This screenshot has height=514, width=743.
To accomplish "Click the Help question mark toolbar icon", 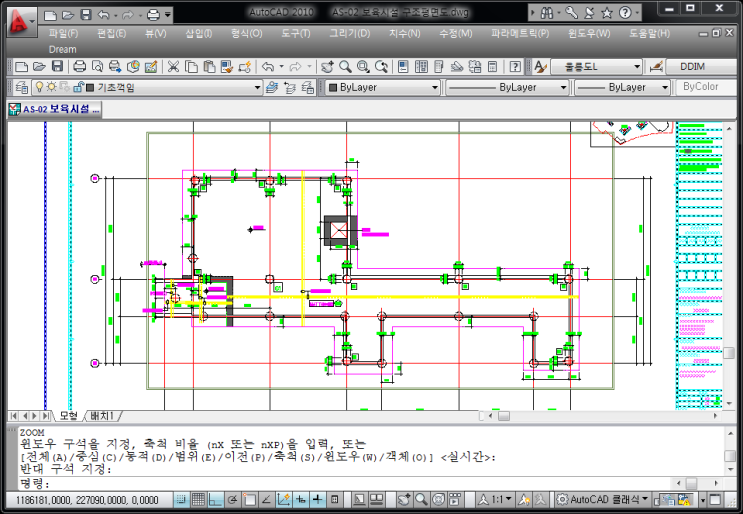I will (515, 67).
